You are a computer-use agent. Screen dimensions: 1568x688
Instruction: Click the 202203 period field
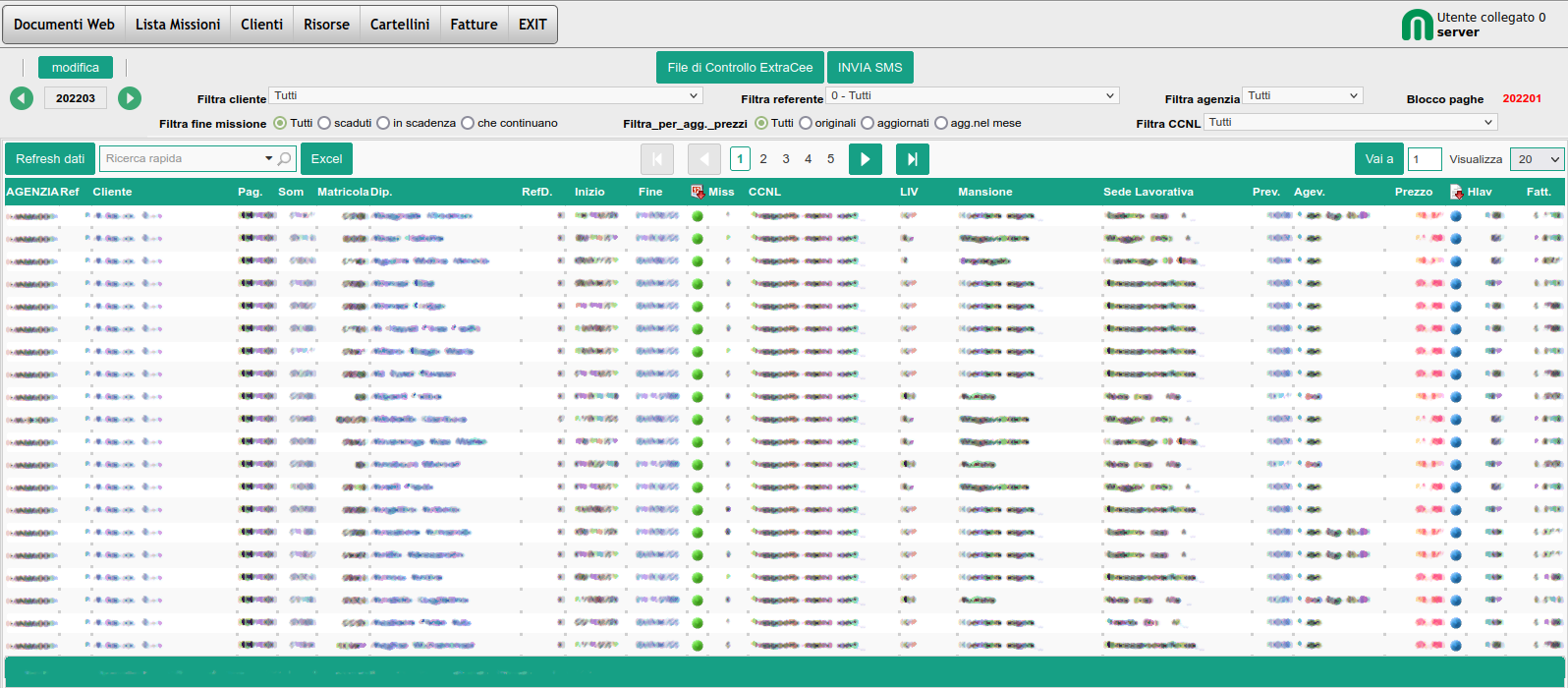pos(76,98)
